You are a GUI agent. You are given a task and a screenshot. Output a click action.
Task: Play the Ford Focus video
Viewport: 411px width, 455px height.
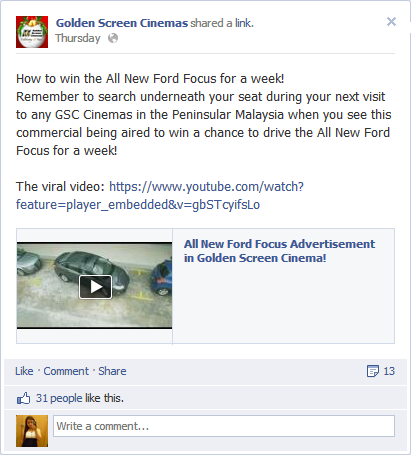click(95, 287)
